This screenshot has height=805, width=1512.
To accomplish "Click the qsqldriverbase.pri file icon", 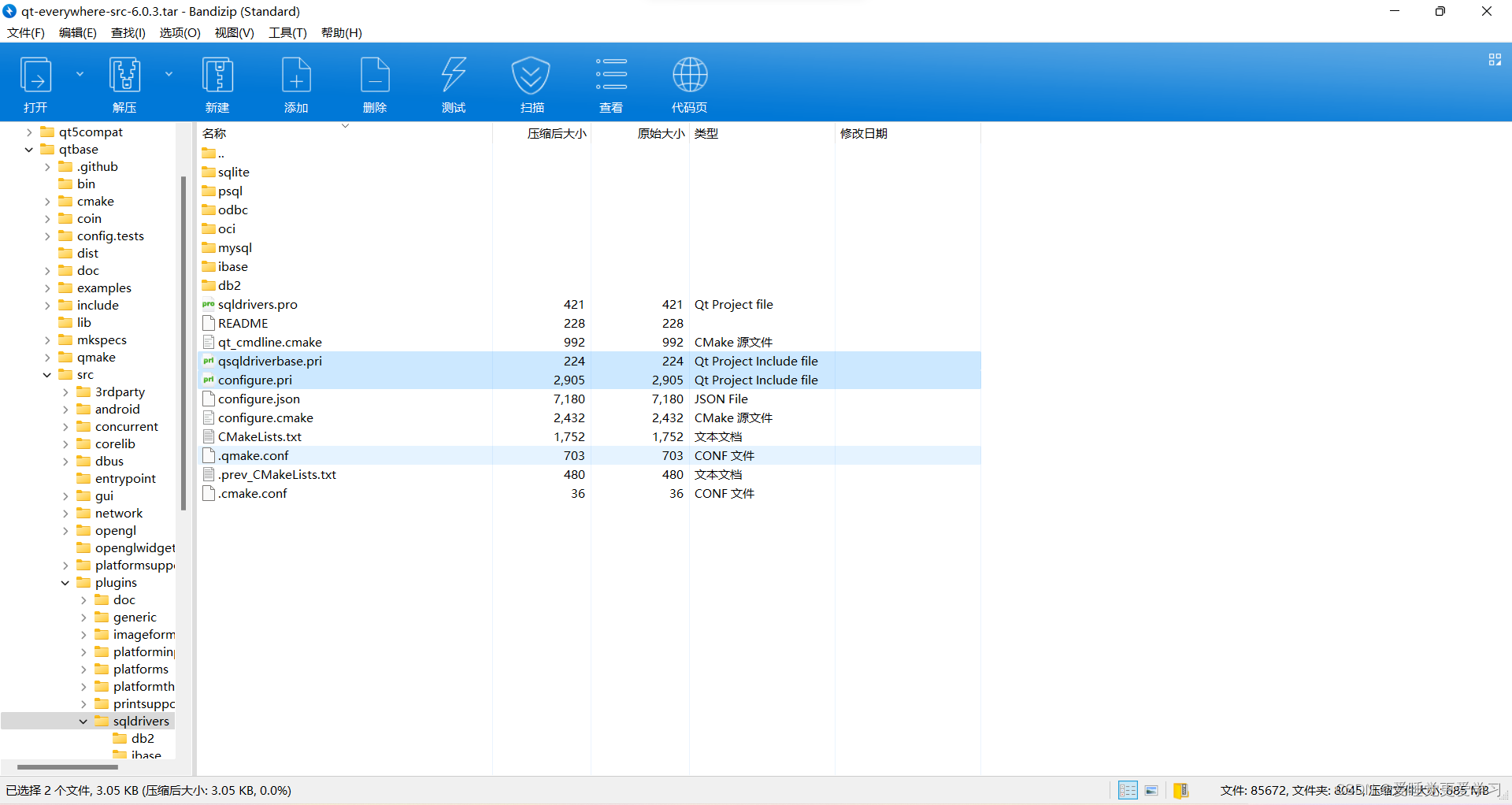I will (209, 361).
